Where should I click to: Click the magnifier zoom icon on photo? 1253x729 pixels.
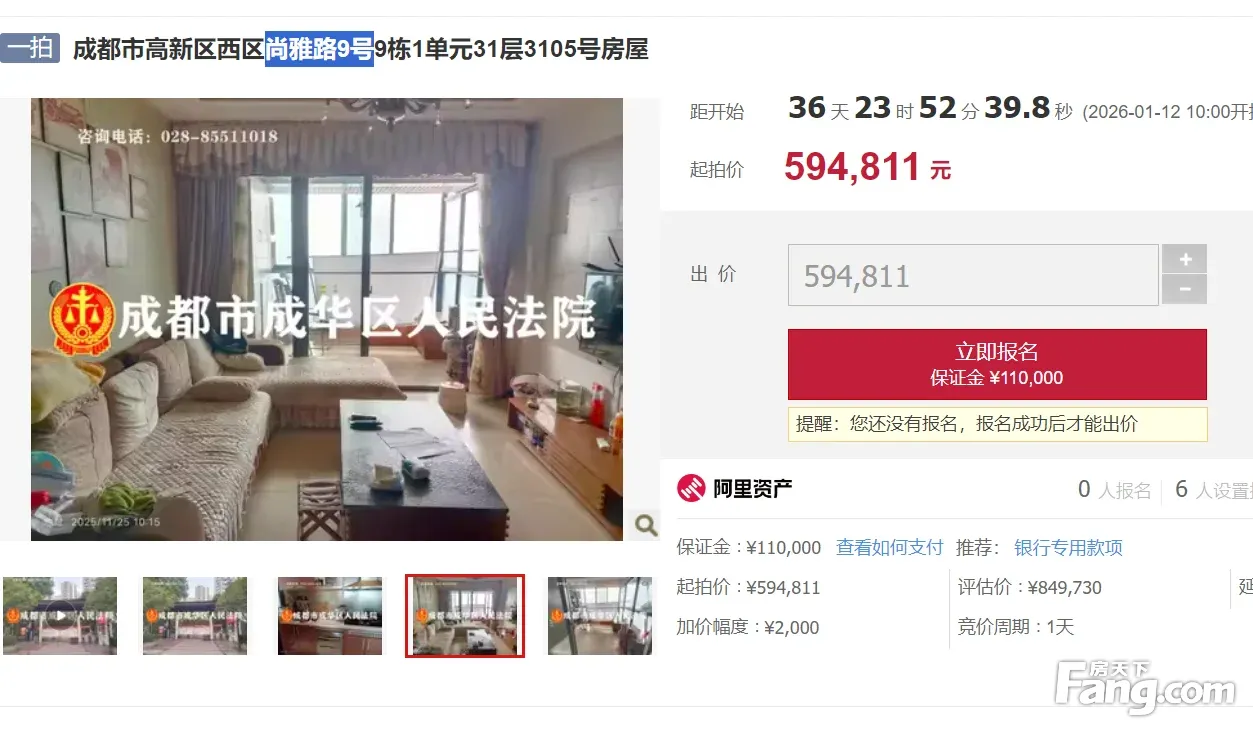[646, 524]
